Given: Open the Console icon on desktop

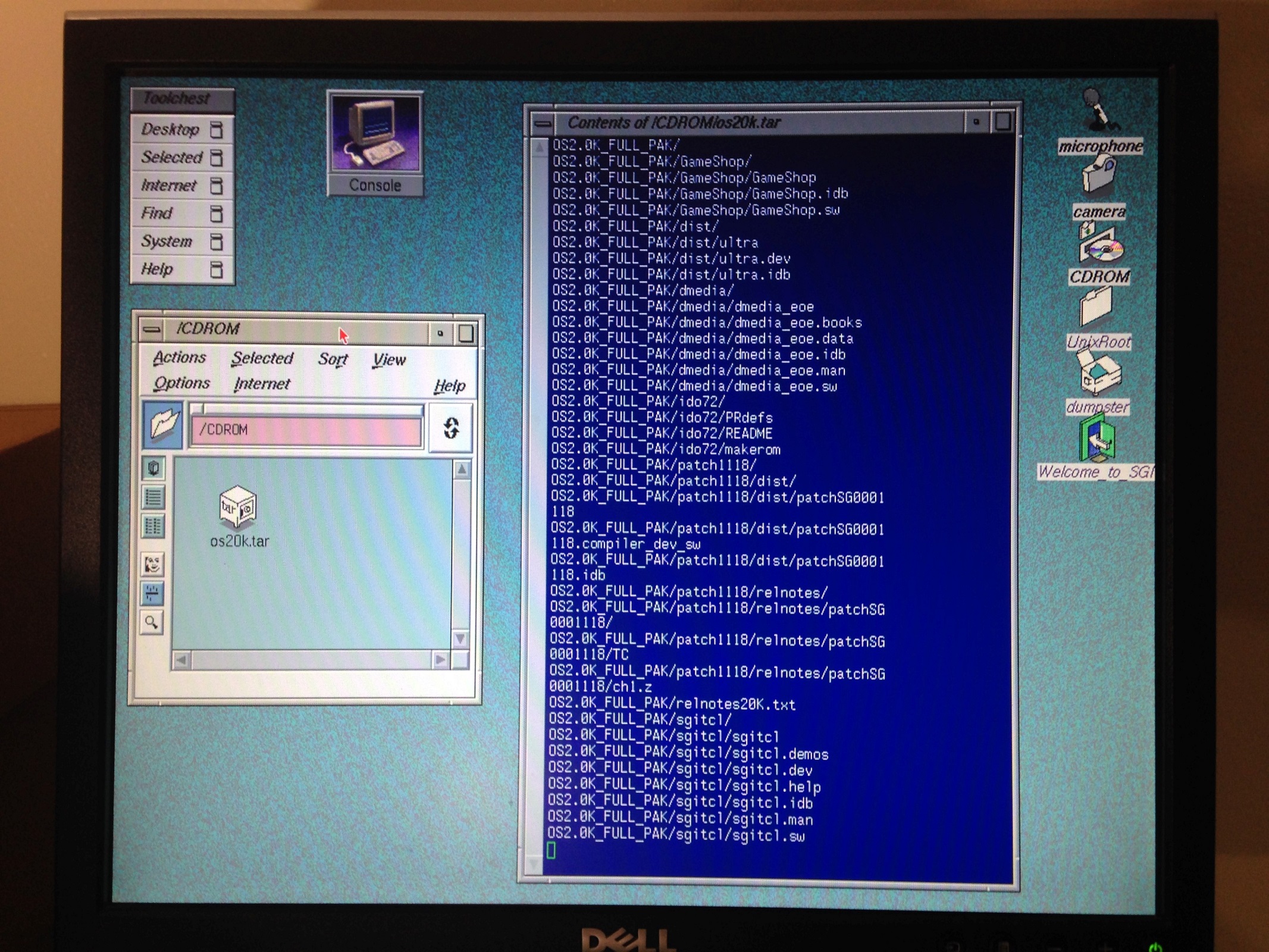Looking at the screenshot, I should [375, 143].
